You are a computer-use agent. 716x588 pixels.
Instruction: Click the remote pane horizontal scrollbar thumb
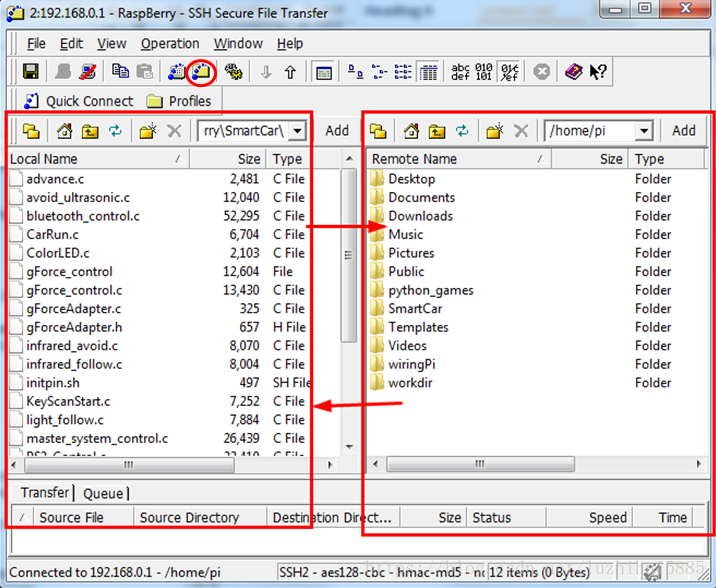[480, 464]
